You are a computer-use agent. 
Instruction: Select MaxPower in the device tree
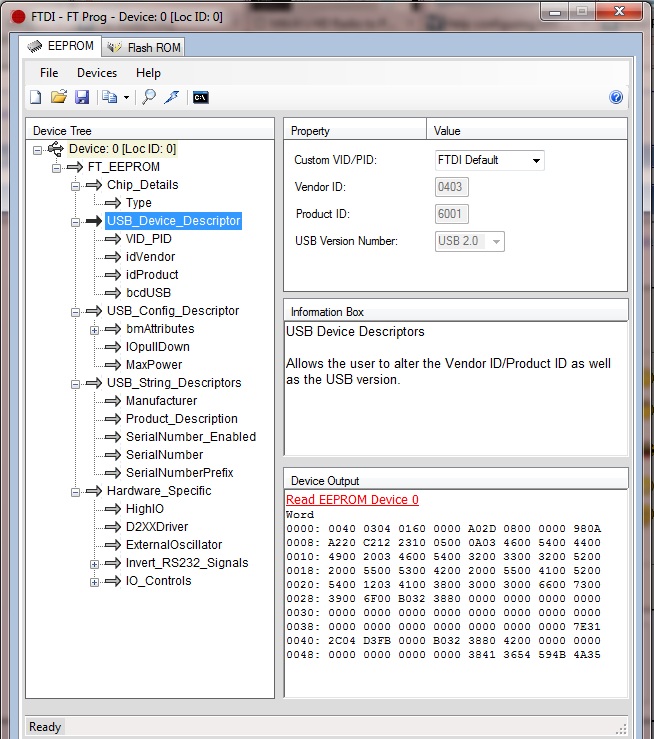point(154,365)
